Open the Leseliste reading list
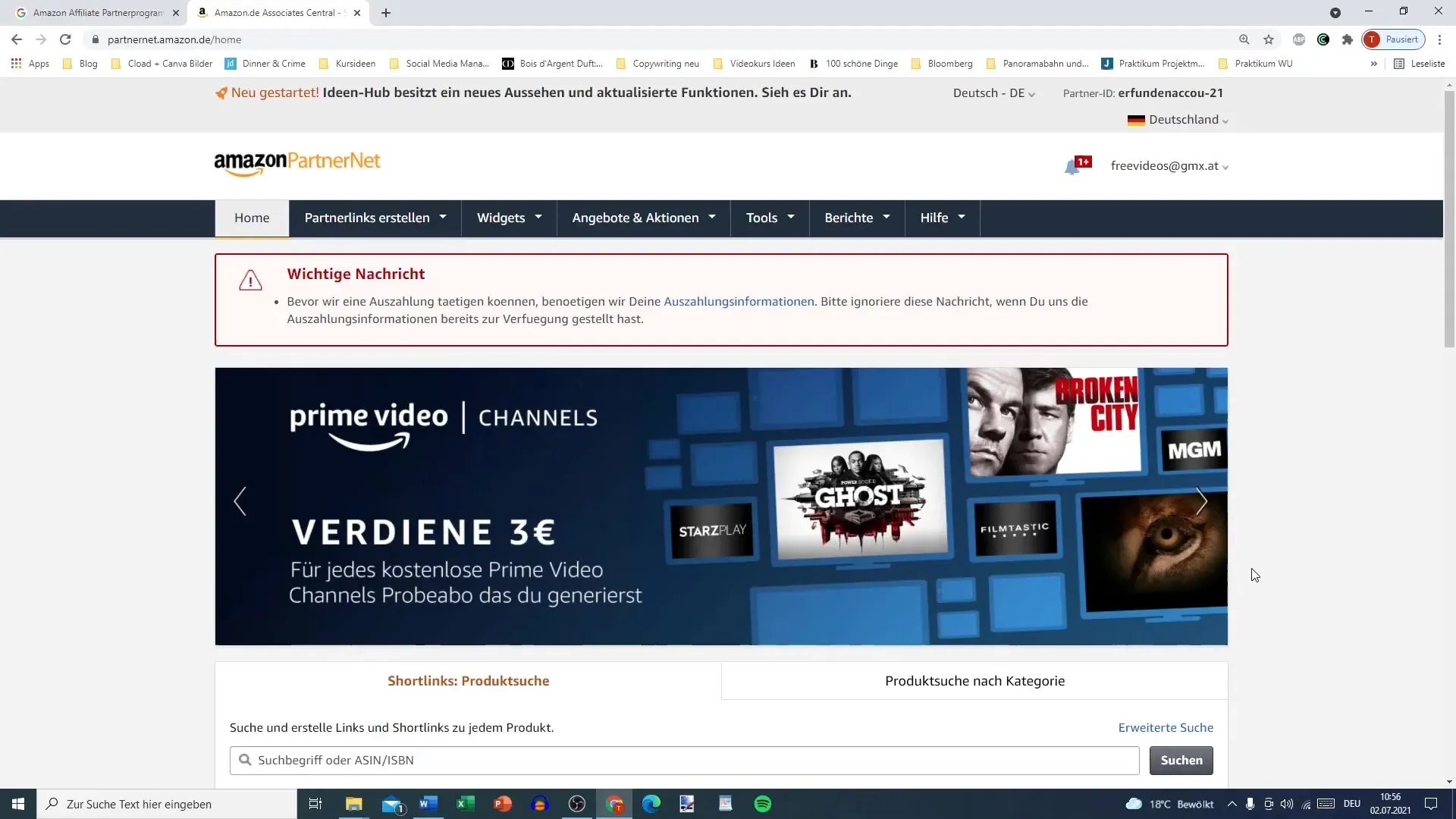 pos(1420,64)
